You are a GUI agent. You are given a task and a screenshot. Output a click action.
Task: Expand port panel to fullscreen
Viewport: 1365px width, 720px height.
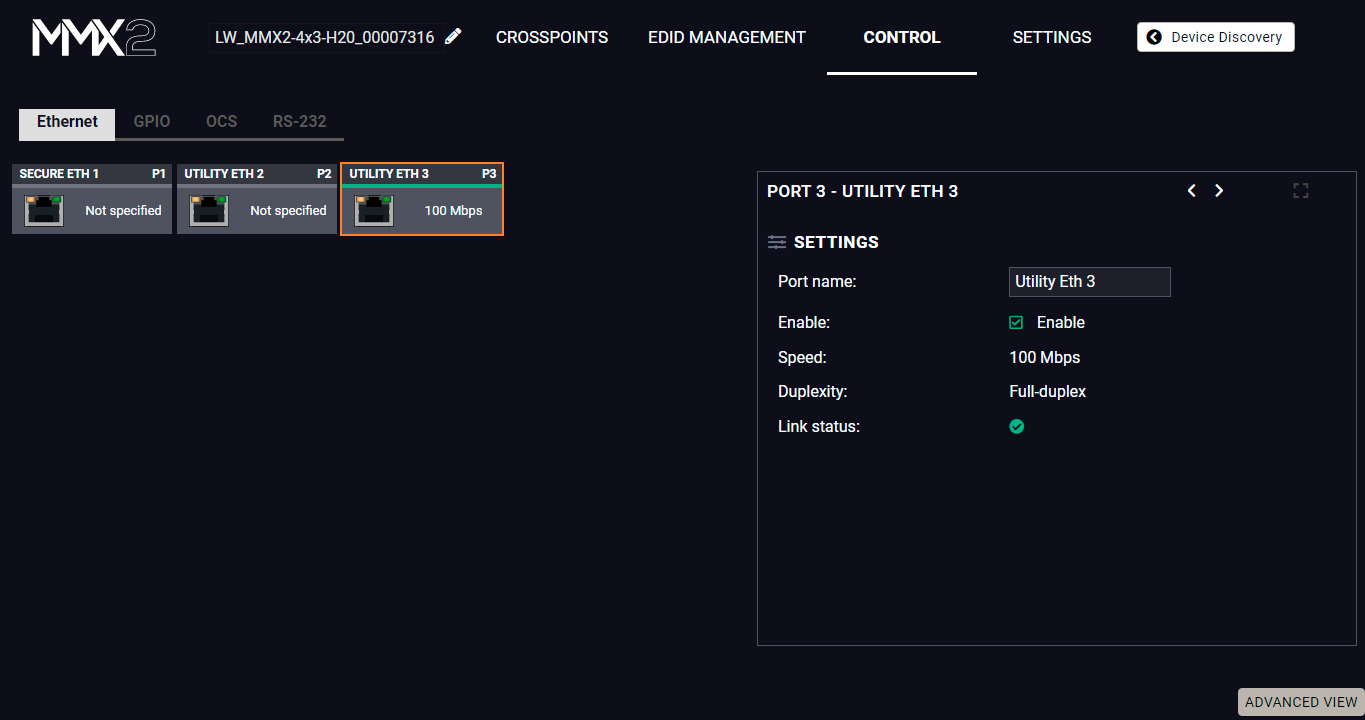1300,191
